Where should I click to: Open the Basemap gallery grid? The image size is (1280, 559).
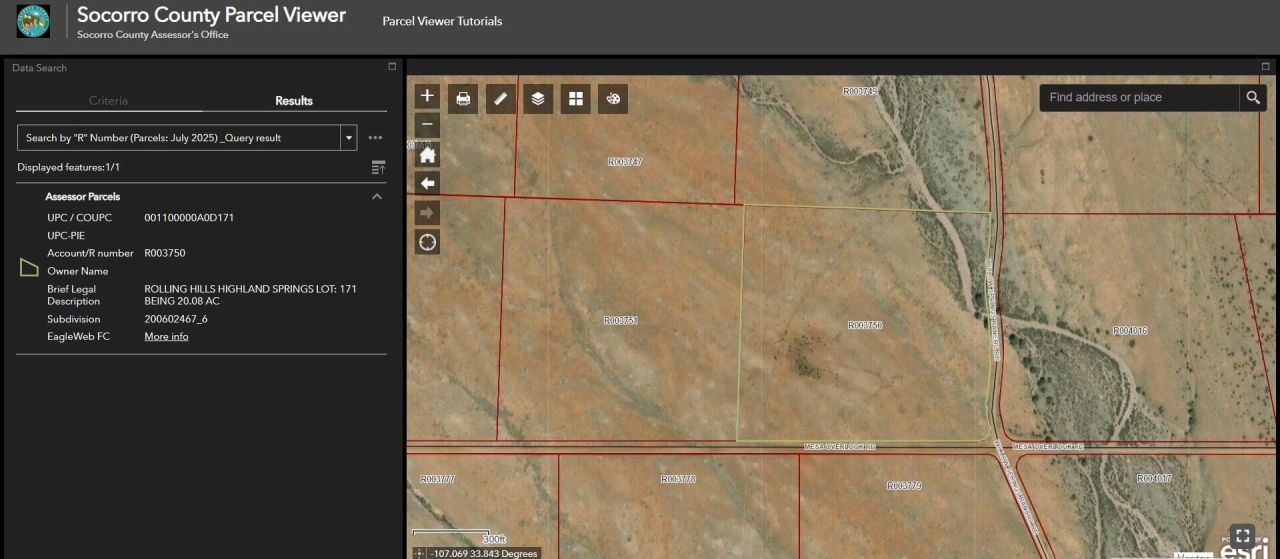pos(576,98)
